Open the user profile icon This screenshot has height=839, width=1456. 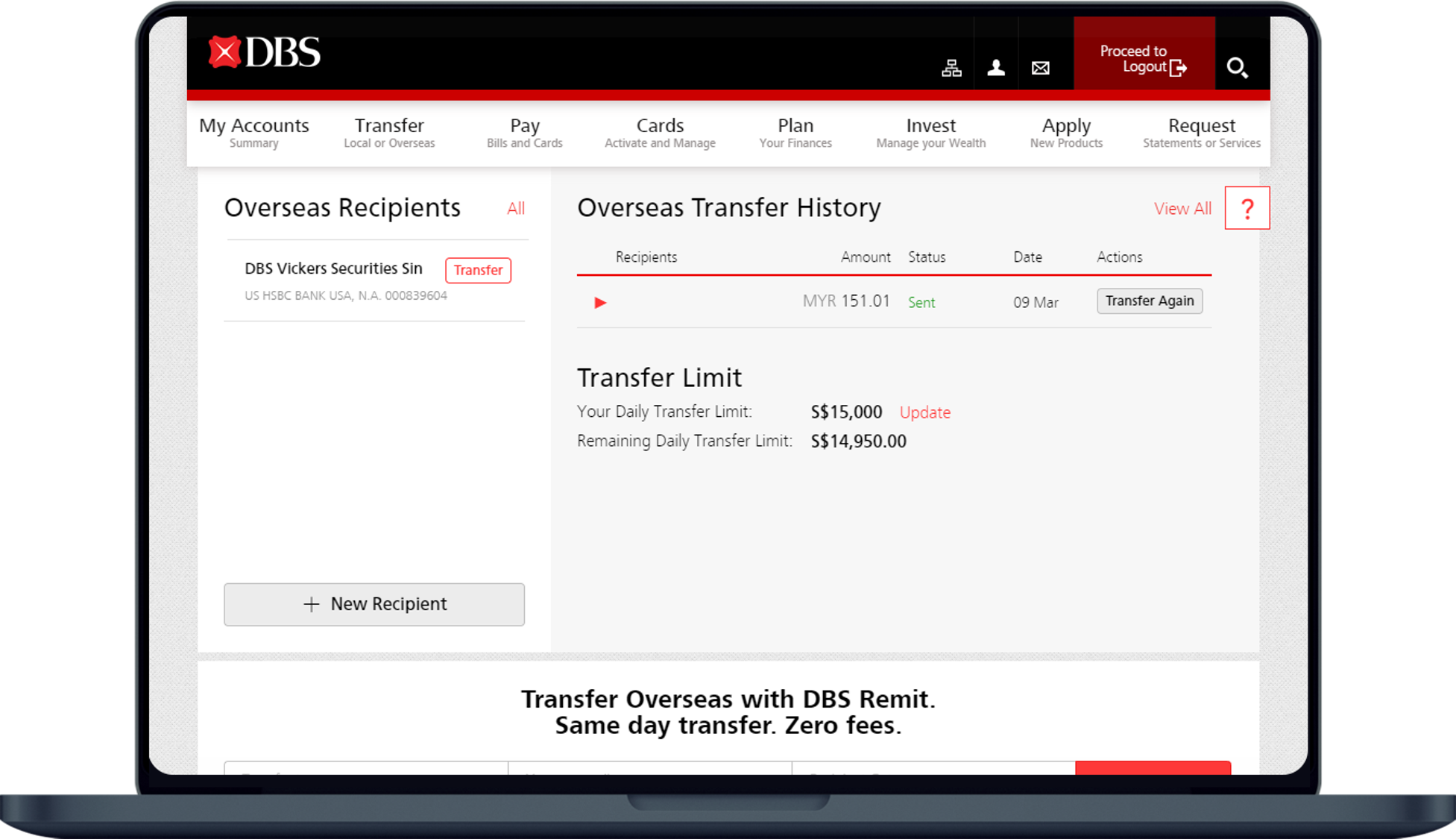[x=996, y=68]
